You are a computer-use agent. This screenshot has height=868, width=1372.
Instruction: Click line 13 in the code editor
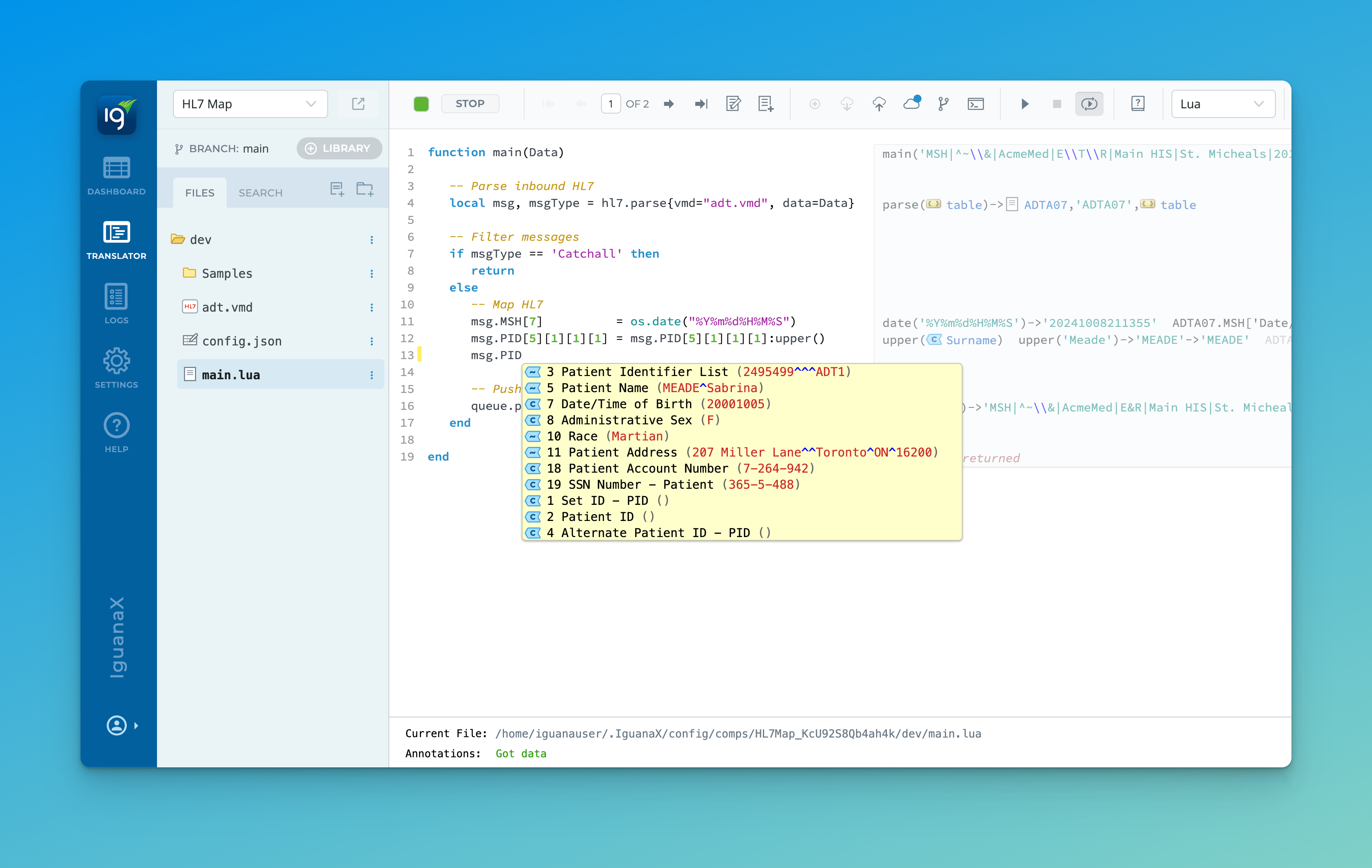(x=496, y=355)
